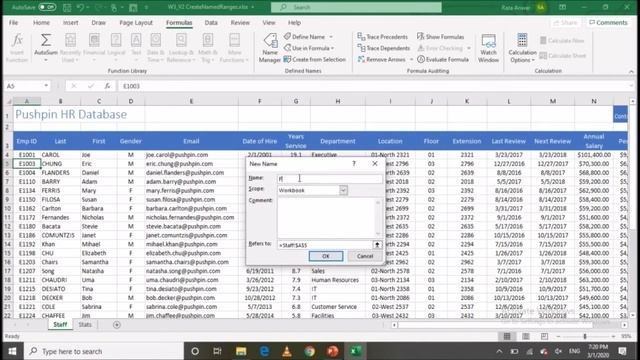
Task: Toggle the AutoSave switch
Action: [47, 7]
